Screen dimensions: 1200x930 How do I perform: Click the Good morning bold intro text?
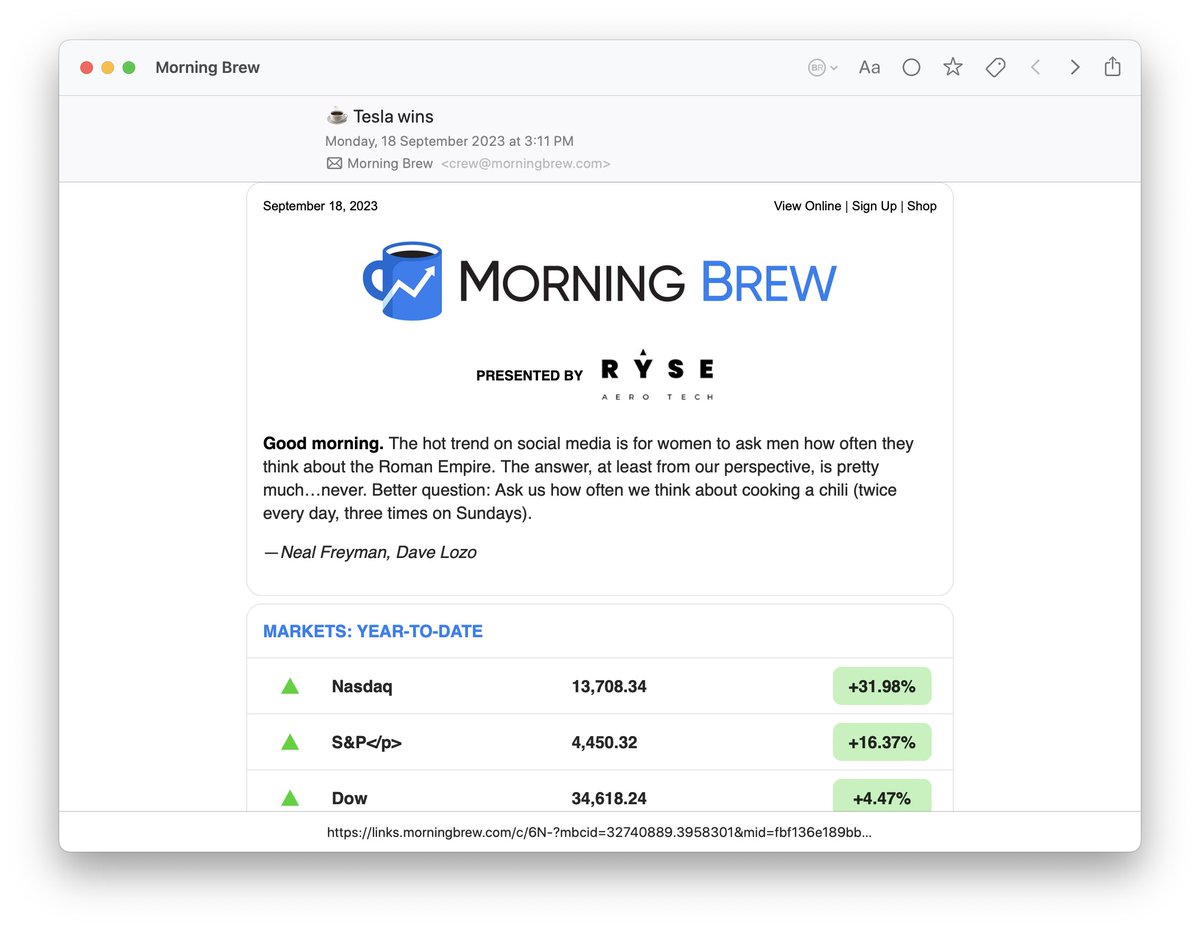323,443
